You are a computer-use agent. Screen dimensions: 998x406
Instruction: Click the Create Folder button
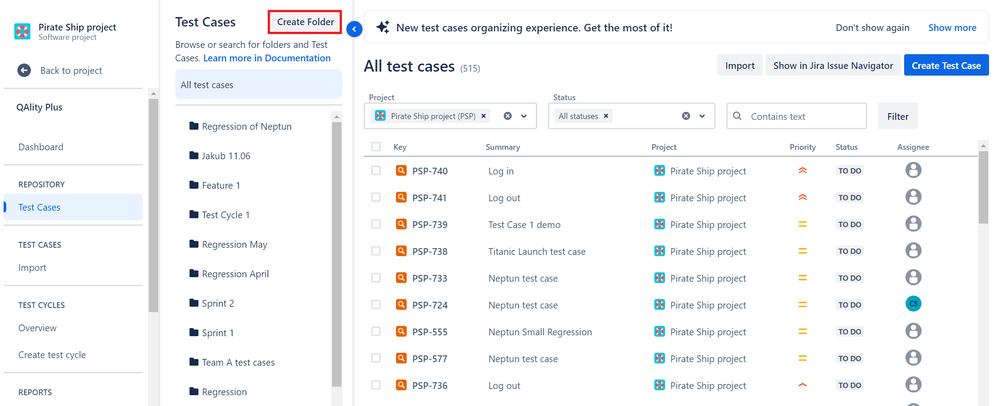click(x=306, y=22)
